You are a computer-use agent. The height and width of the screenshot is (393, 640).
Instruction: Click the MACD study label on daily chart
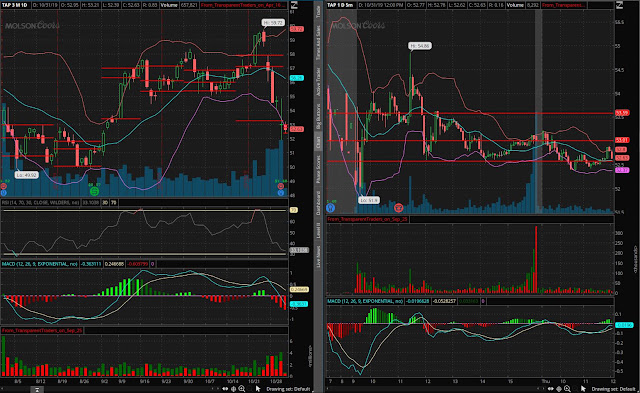[39, 264]
